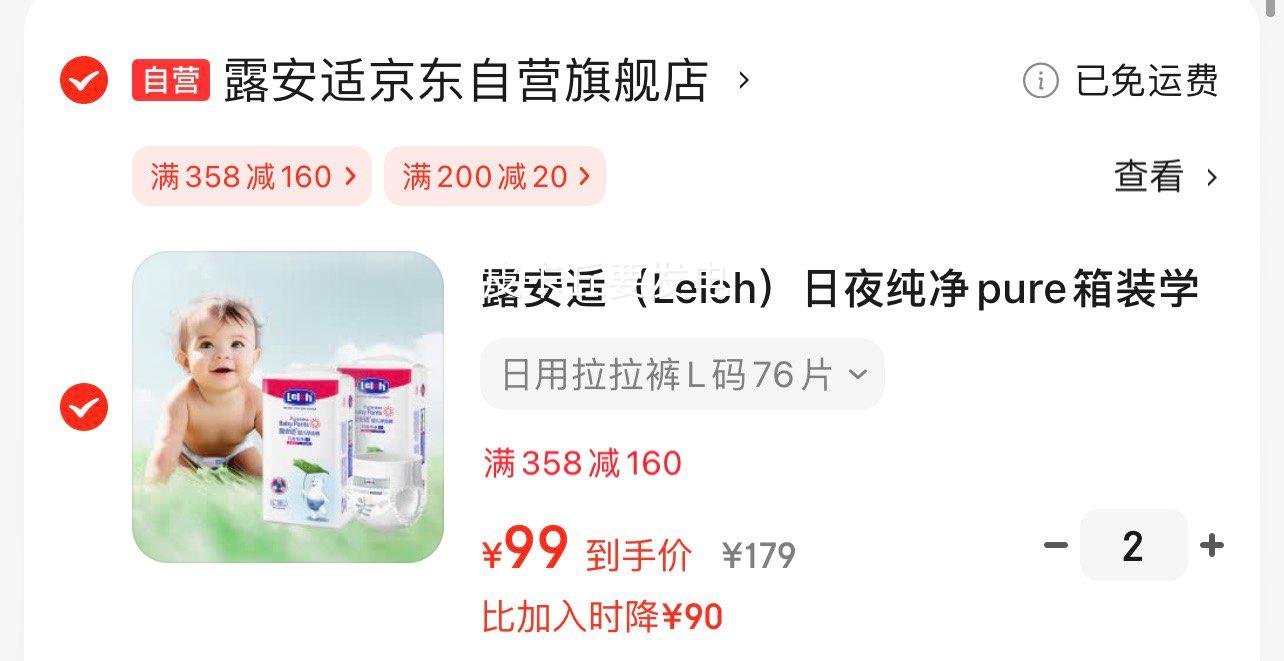Viewport: 1284px width, 661px height.
Task: Click the 已免运费 free shipping label
Action: [1147, 80]
